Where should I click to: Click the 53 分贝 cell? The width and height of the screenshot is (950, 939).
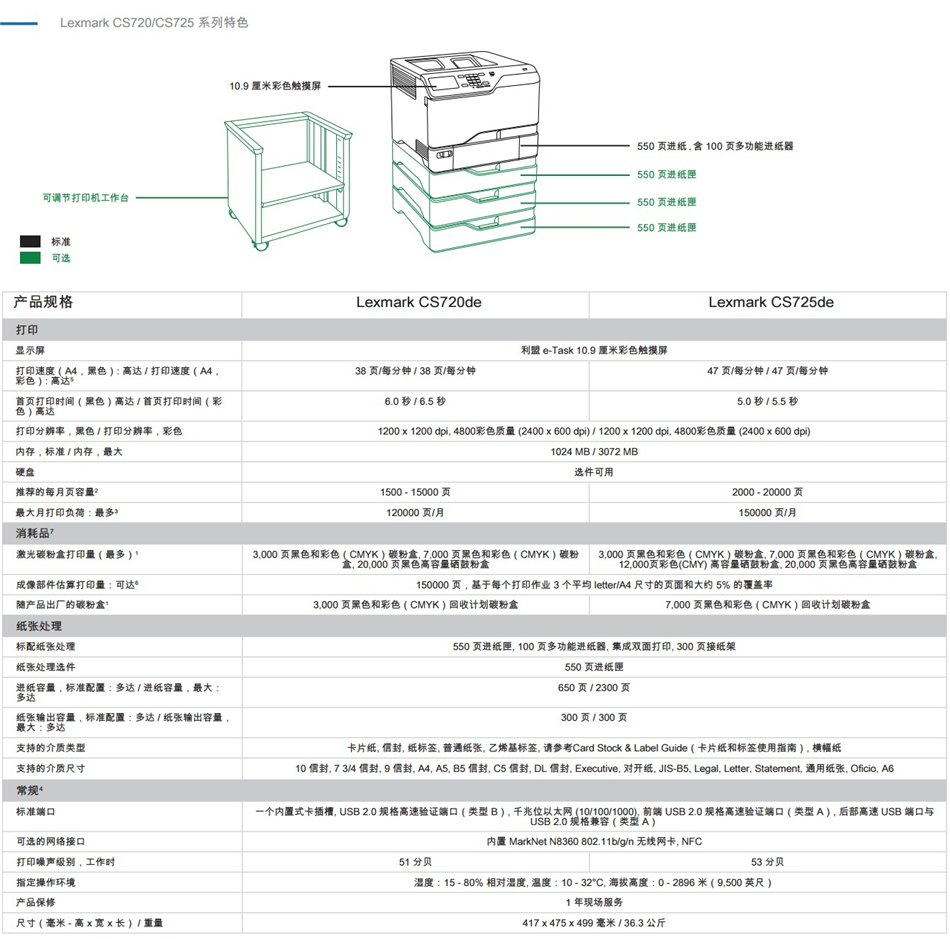click(767, 861)
